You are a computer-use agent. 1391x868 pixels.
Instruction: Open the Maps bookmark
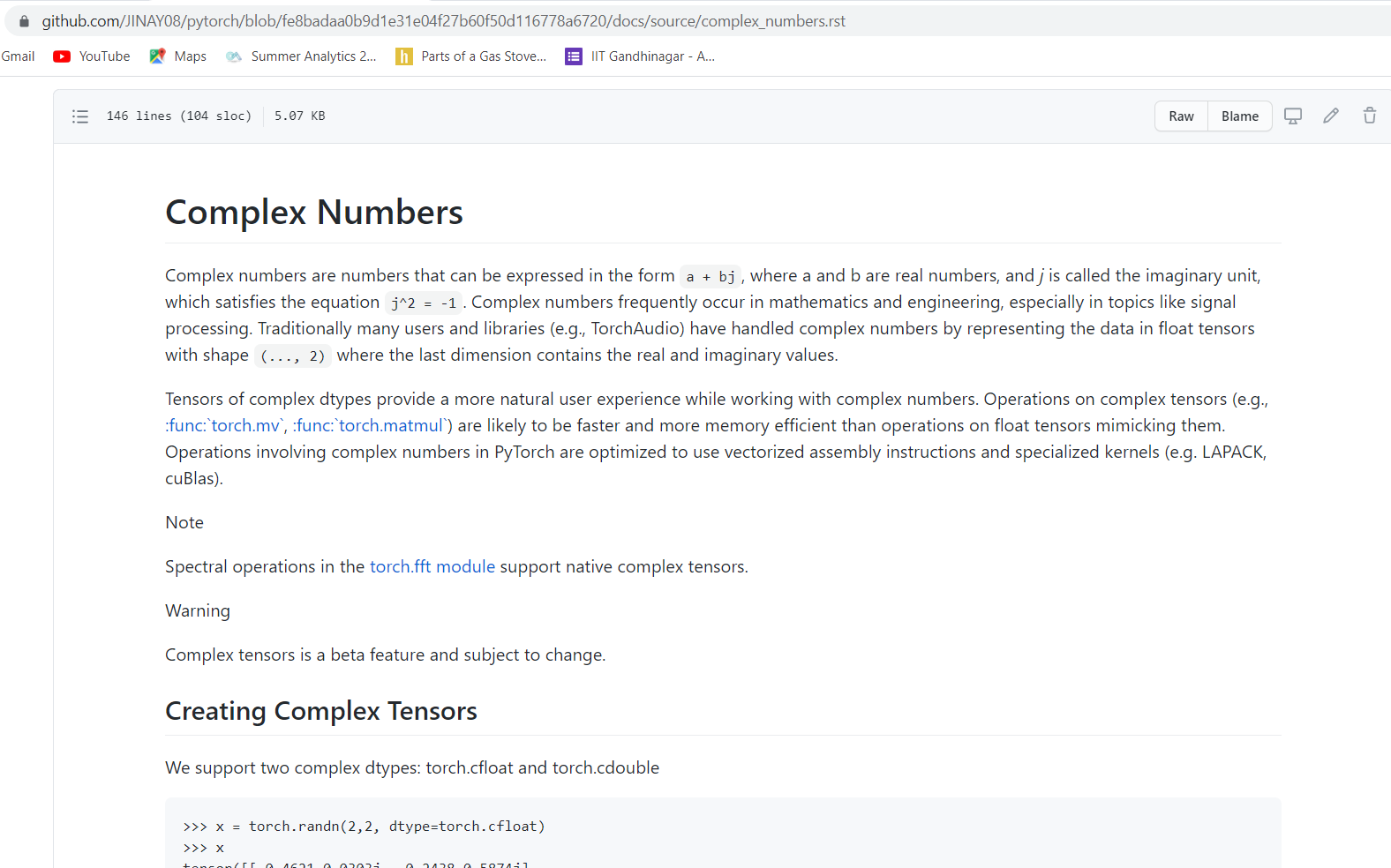point(178,56)
